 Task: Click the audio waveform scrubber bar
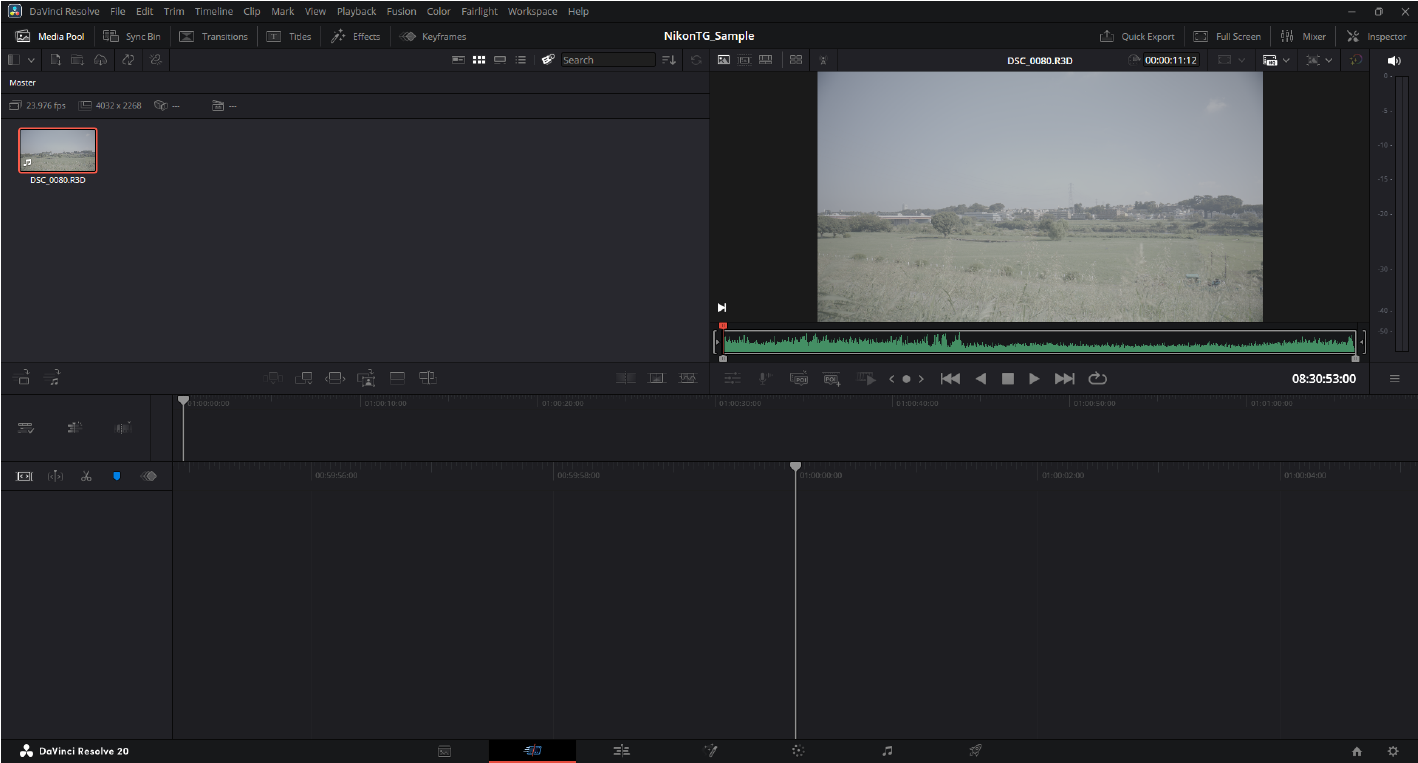(x=1037, y=342)
